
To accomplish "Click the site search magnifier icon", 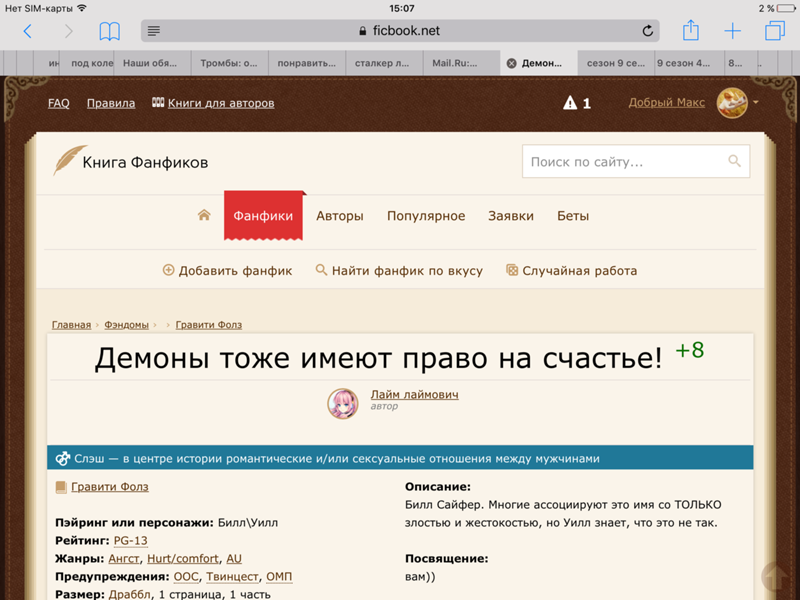I will pos(734,161).
